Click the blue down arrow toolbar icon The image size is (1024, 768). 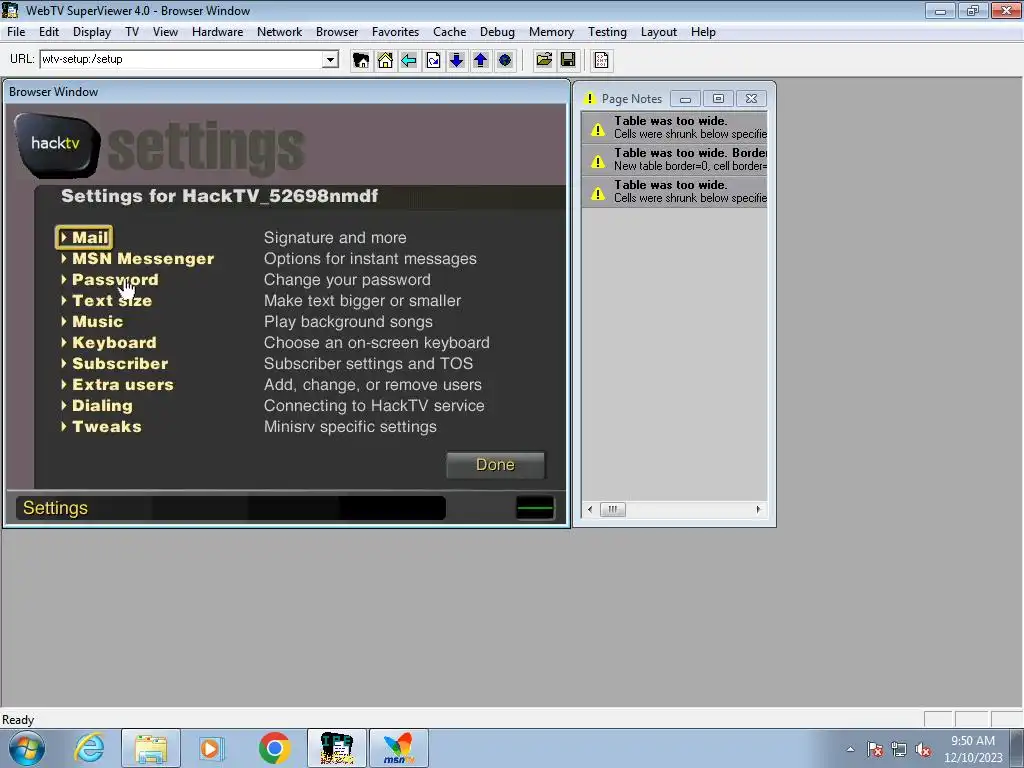click(x=456, y=60)
